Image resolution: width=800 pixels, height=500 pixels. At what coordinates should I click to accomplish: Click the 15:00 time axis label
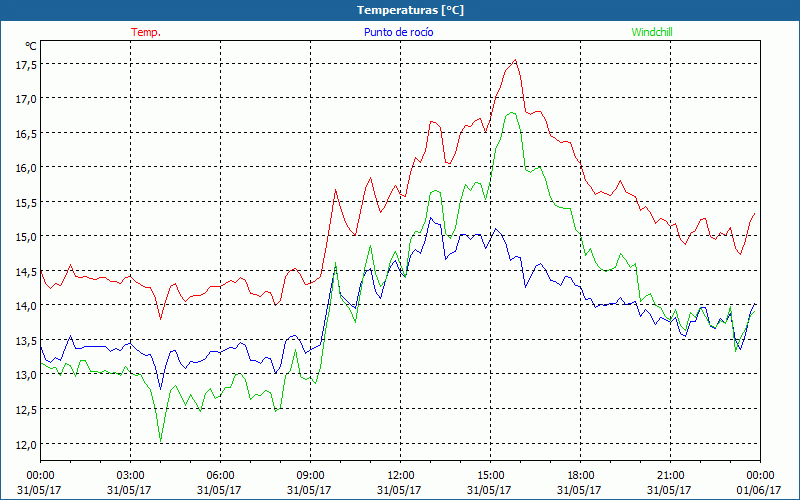pos(490,476)
